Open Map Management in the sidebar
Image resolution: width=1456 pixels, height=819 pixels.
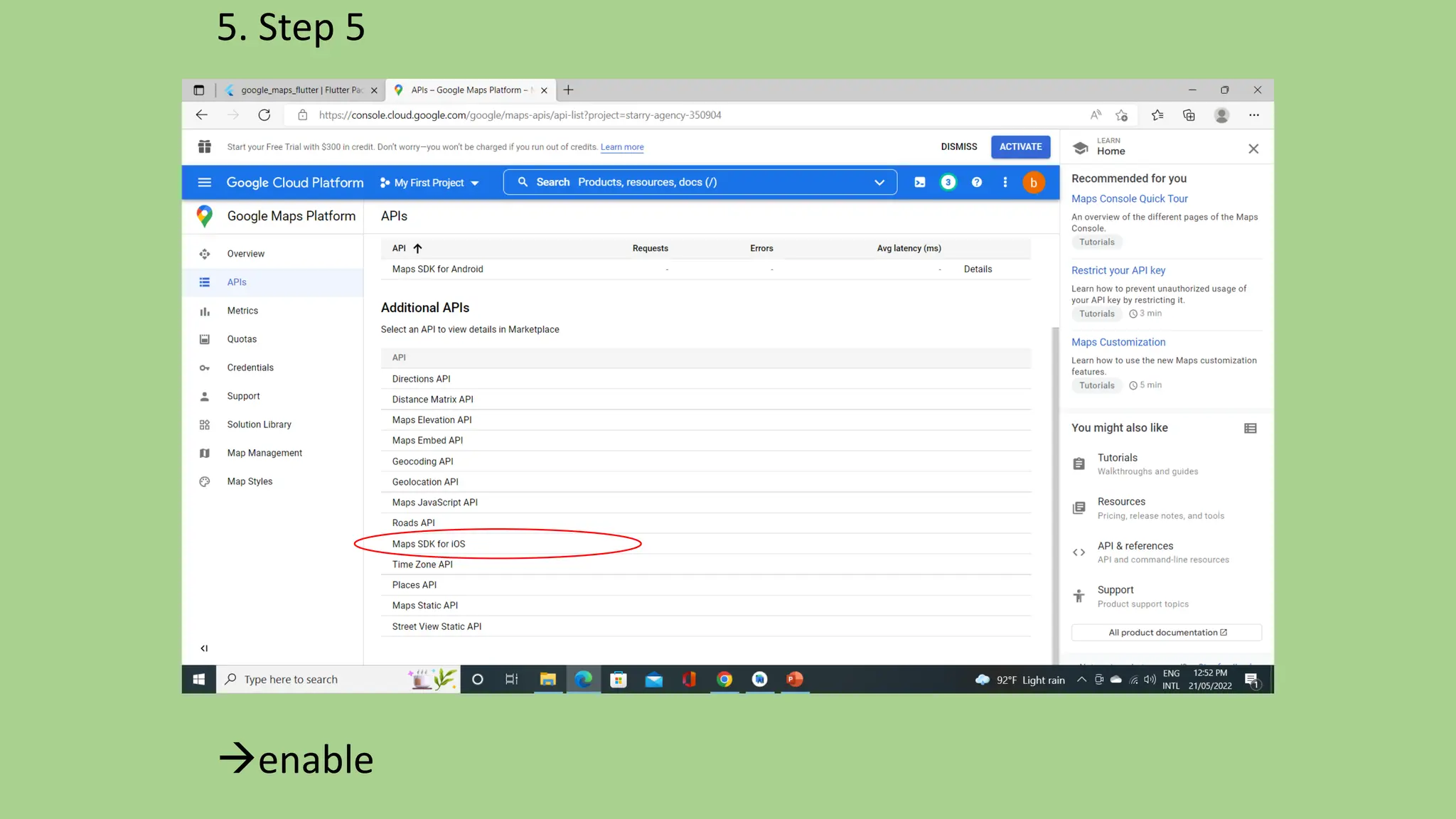point(273,453)
